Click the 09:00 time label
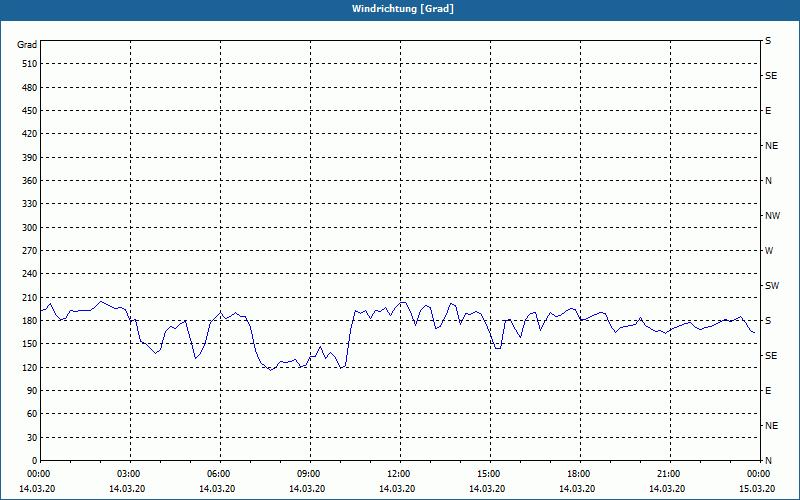800x500 pixels. tap(310, 474)
